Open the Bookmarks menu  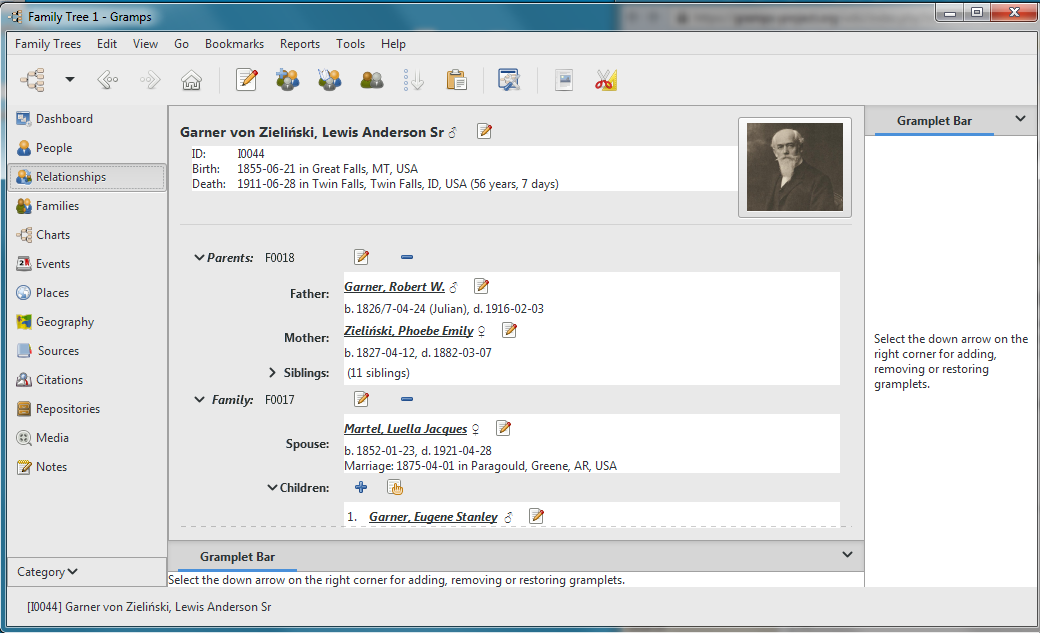coord(234,44)
